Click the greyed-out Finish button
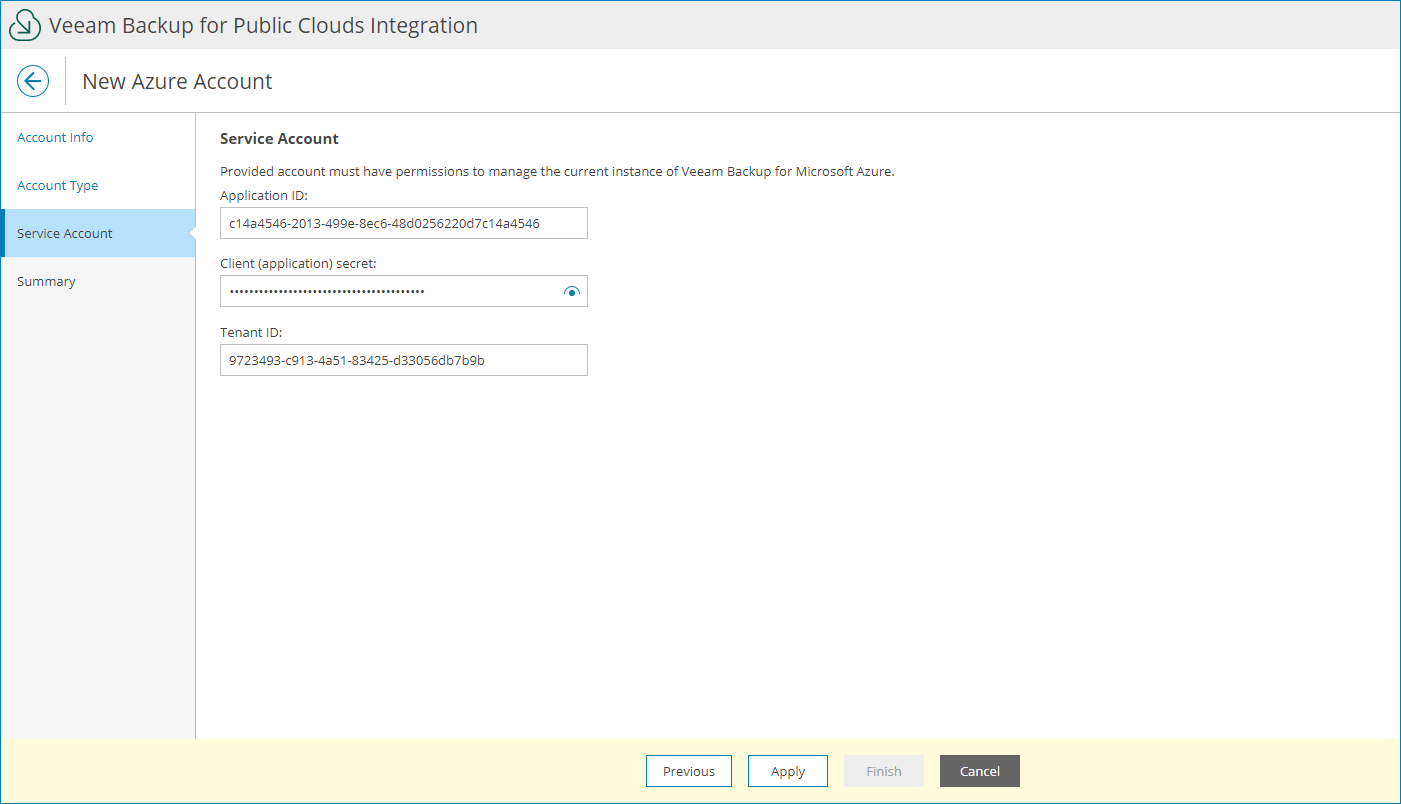The image size is (1401, 804). click(884, 772)
